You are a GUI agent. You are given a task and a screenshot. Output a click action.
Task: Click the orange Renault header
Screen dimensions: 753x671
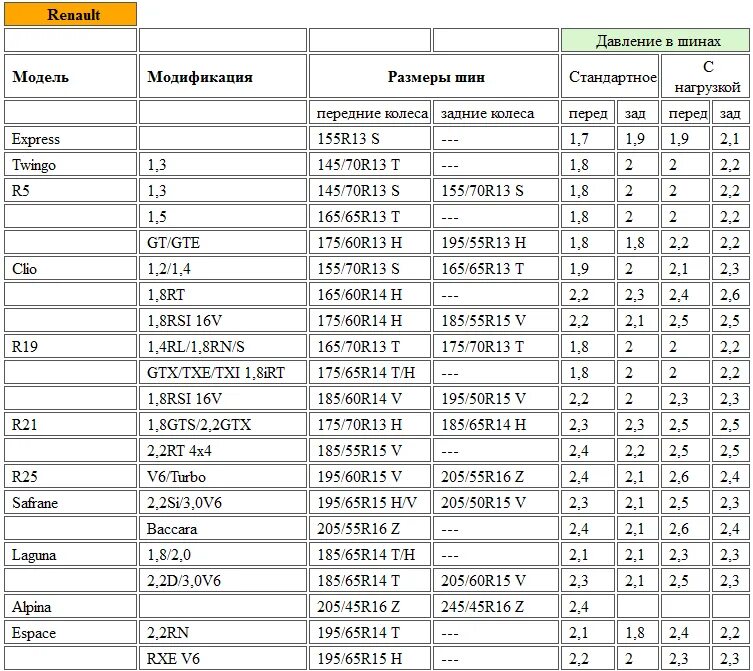(x=71, y=14)
